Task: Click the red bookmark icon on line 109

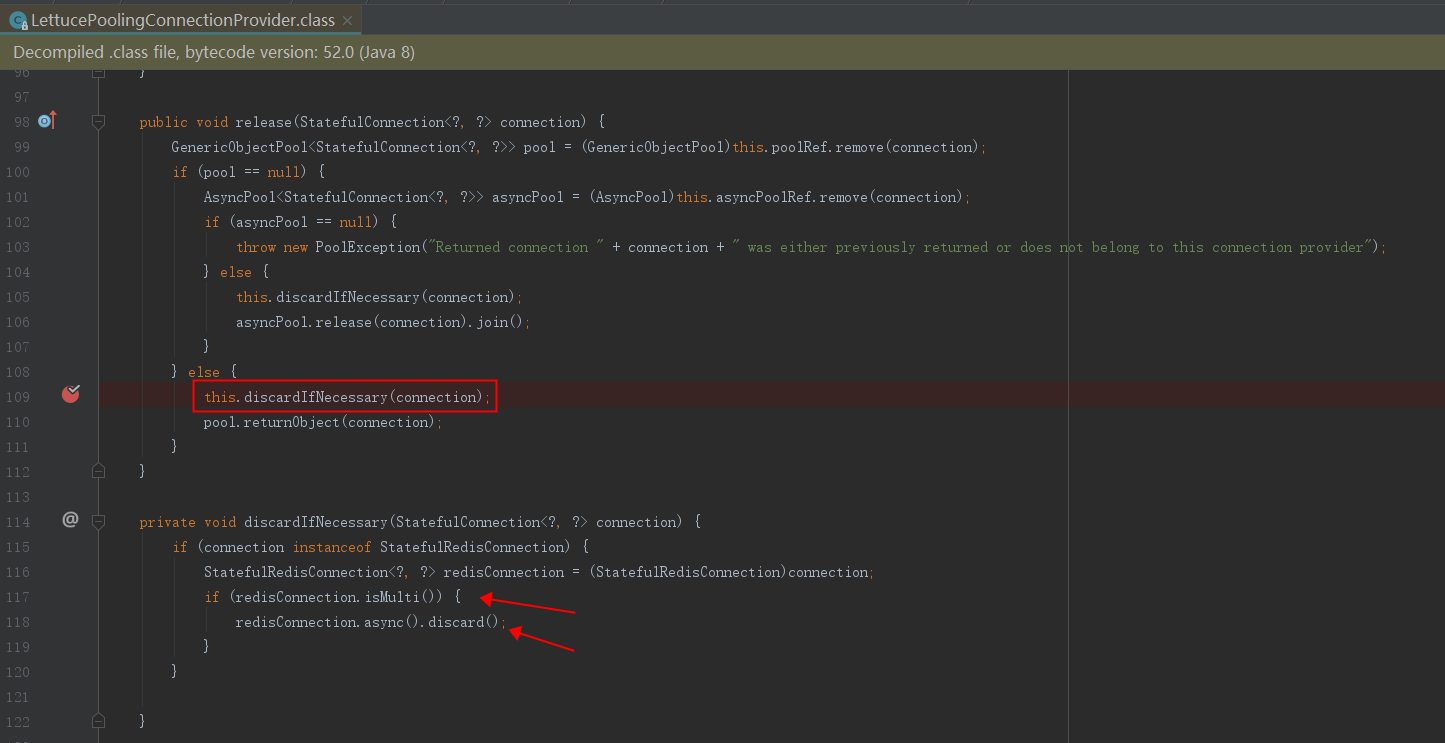Action: pyautogui.click(x=70, y=395)
